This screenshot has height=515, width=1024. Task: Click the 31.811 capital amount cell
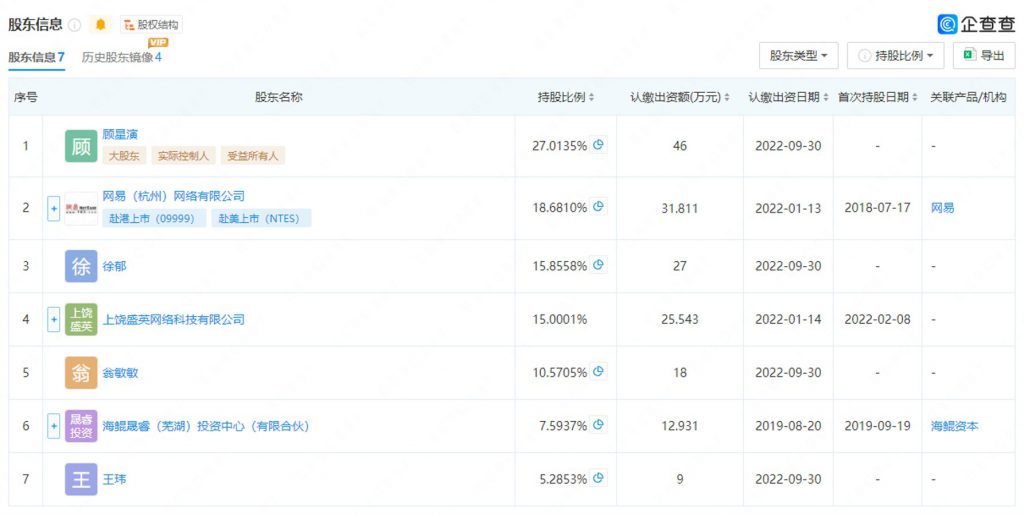(679, 208)
